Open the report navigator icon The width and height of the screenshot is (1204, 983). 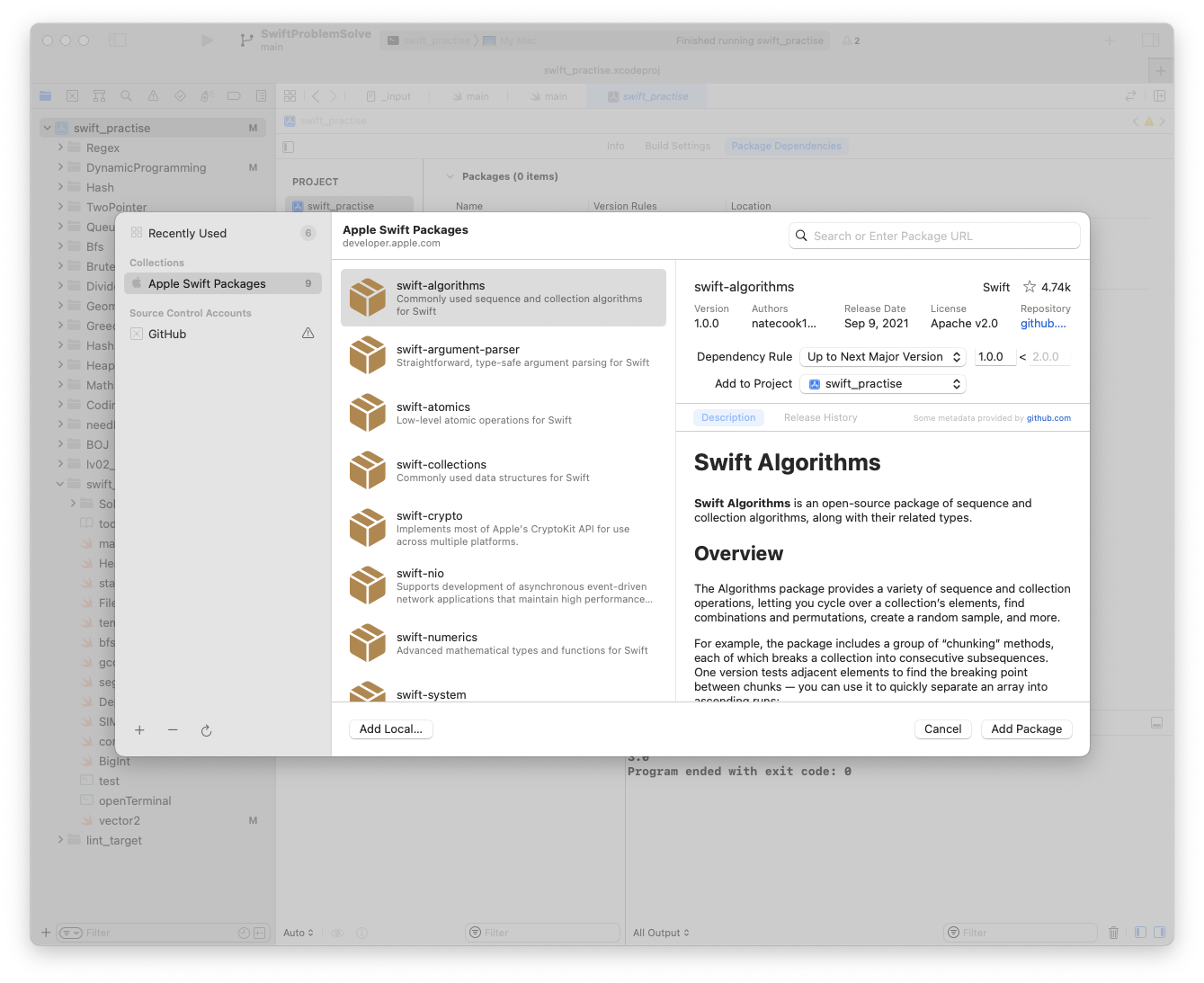(x=261, y=95)
